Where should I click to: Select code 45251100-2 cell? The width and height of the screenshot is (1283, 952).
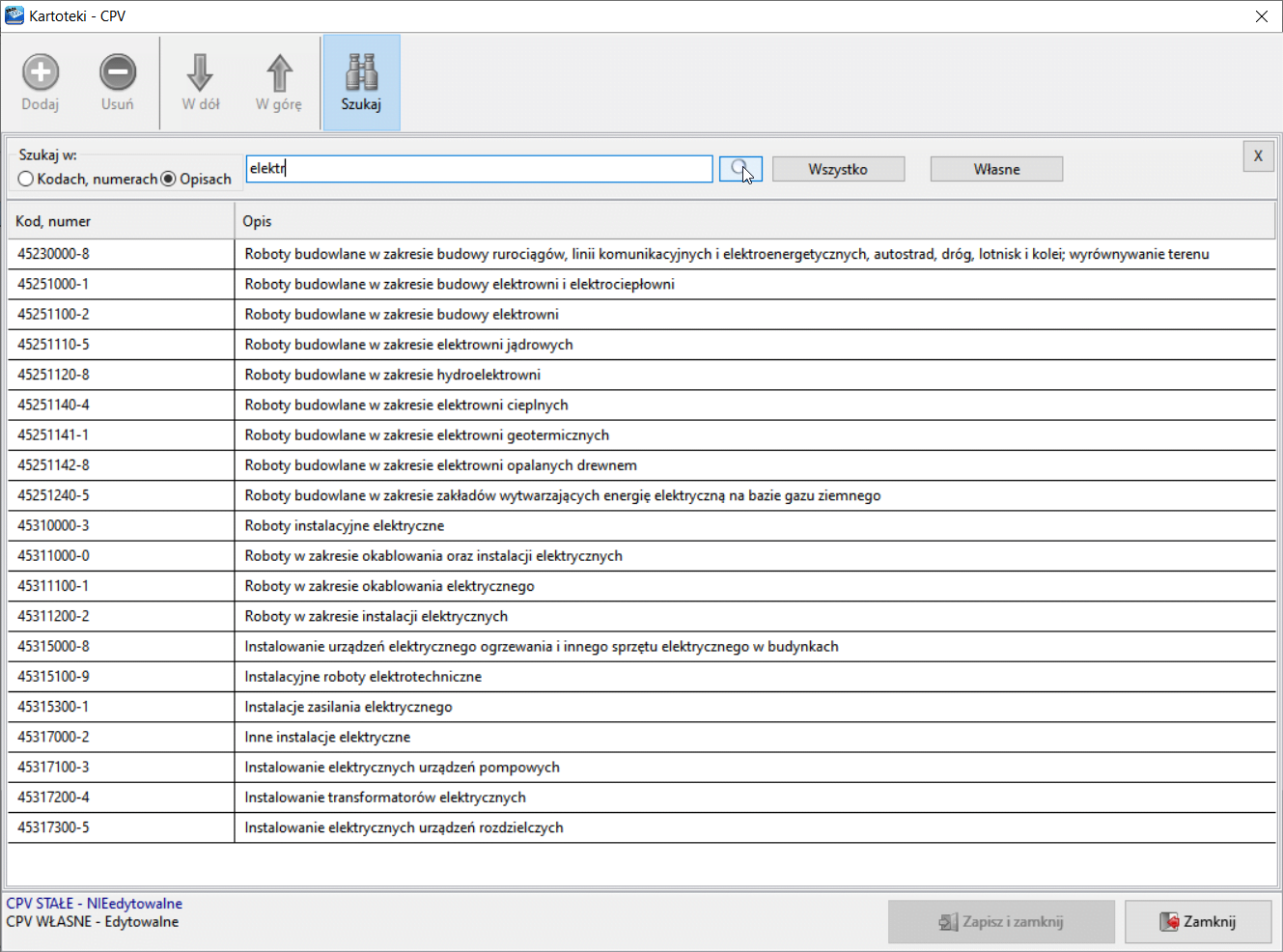(x=121, y=314)
